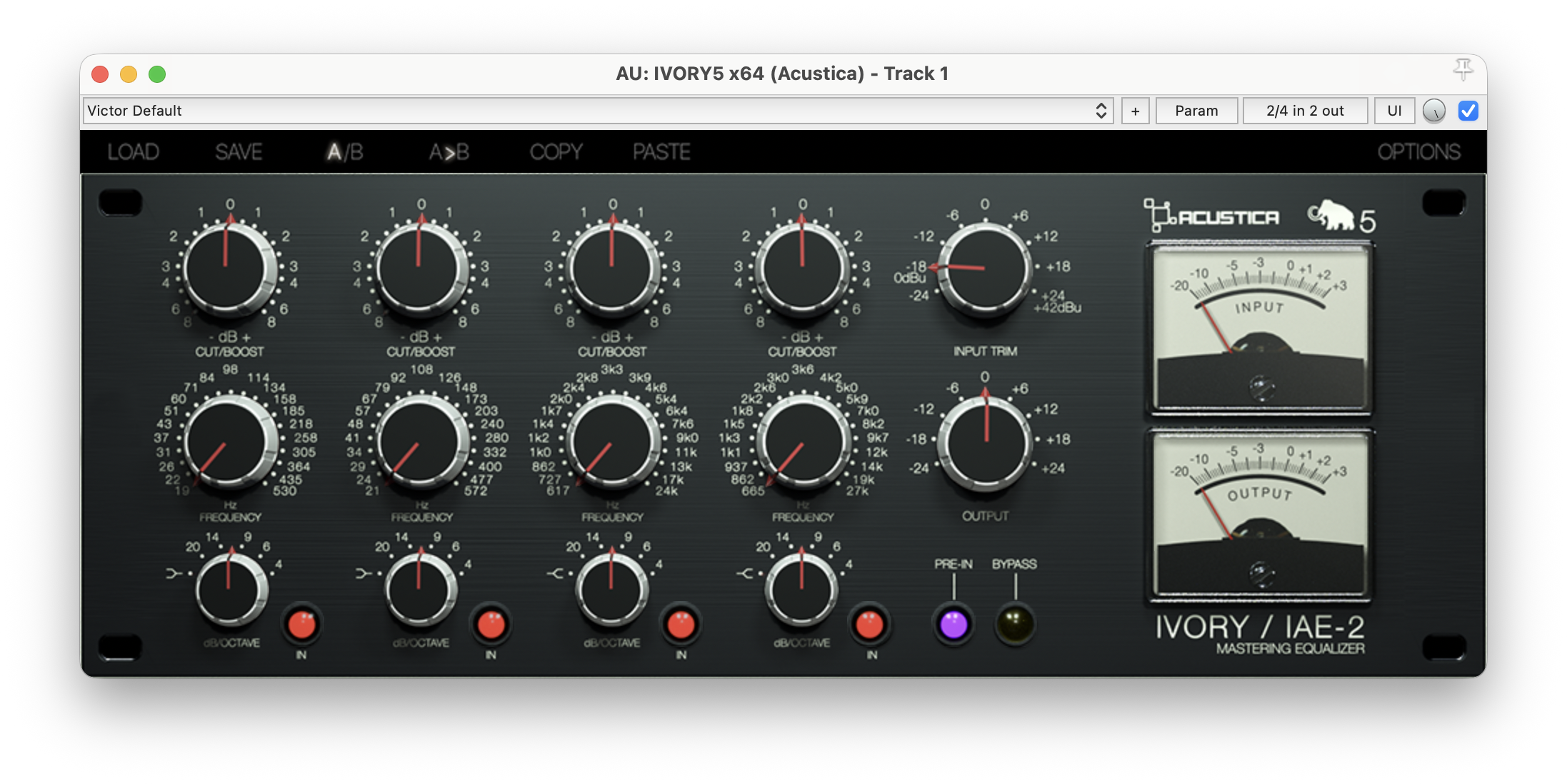The width and height of the screenshot is (1567, 784).
Task: Open the Param menu button
Action: pyautogui.click(x=1196, y=111)
